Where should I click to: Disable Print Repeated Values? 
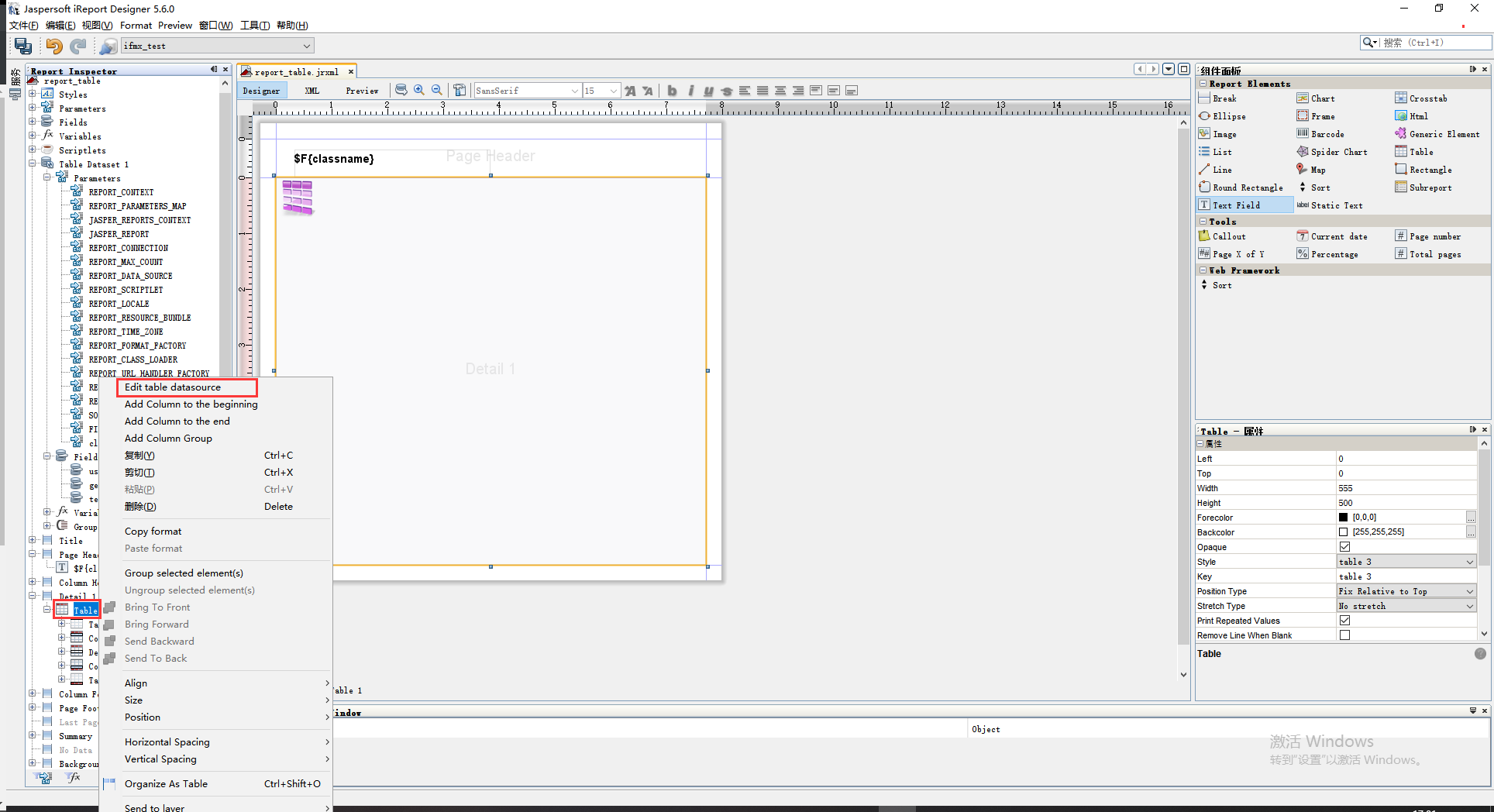click(x=1344, y=620)
